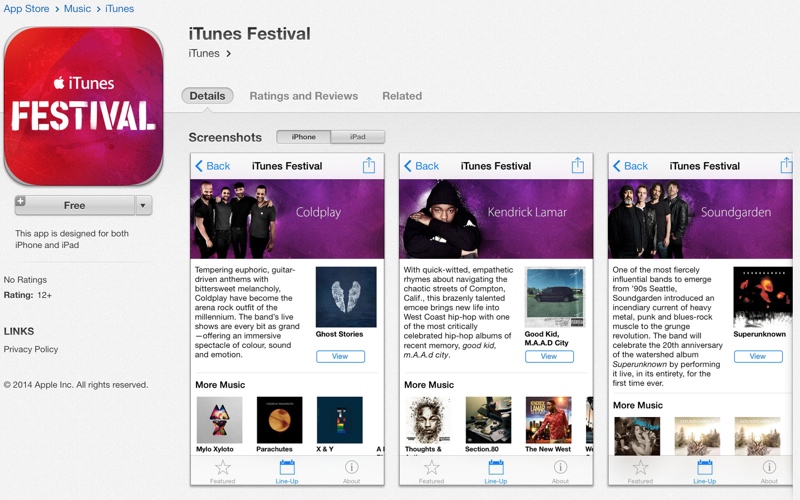The image size is (800, 500).
Task: Click 'More Music' heading under Coldplay
Action: coord(220,385)
